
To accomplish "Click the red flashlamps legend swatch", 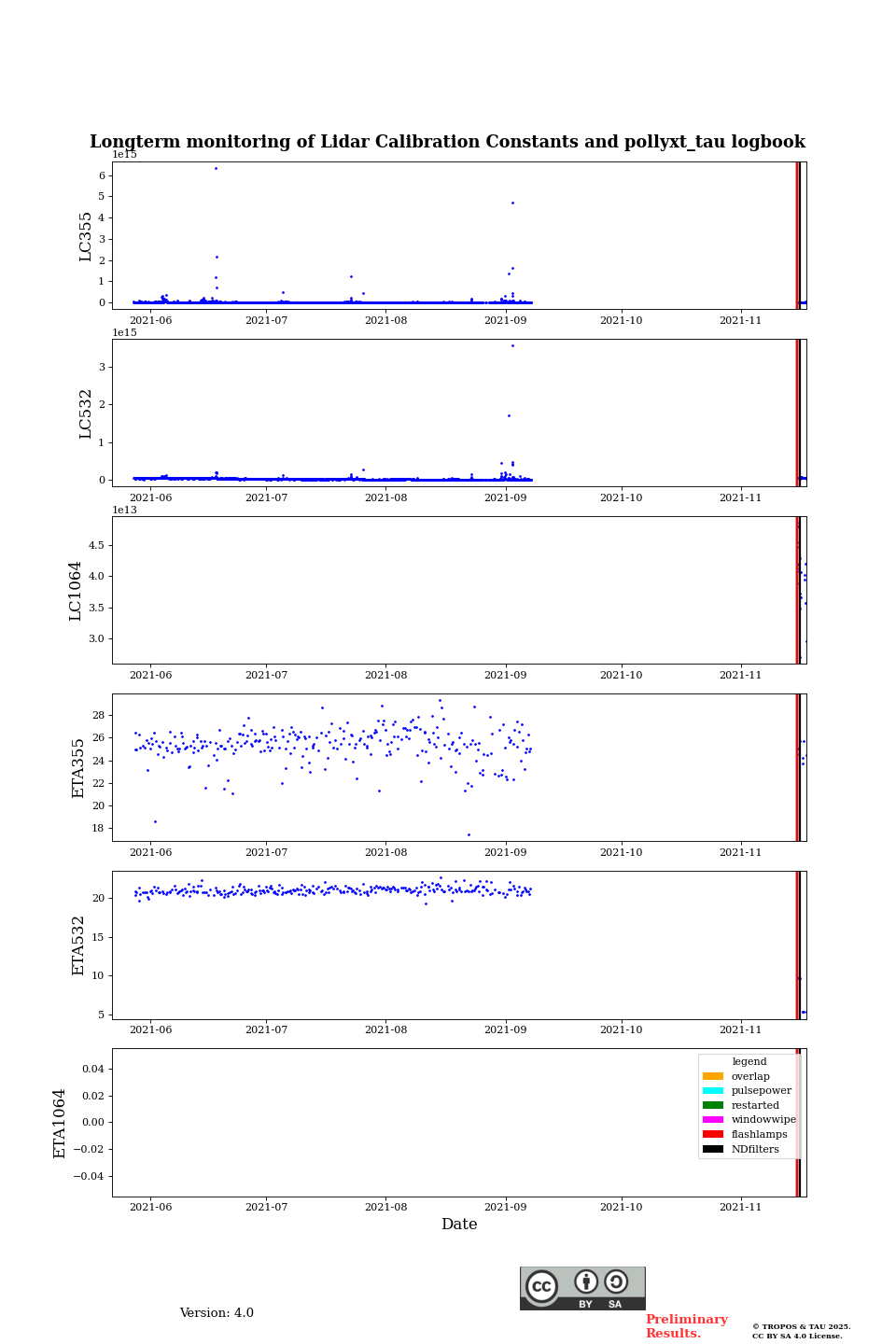I will coord(713,1134).
